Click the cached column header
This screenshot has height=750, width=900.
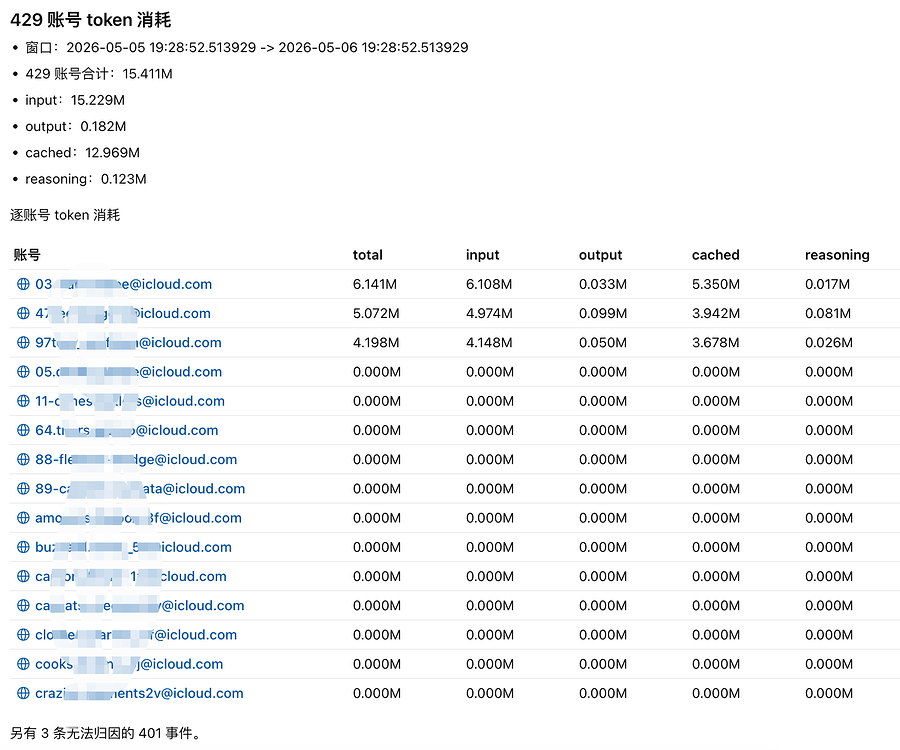[x=716, y=255]
